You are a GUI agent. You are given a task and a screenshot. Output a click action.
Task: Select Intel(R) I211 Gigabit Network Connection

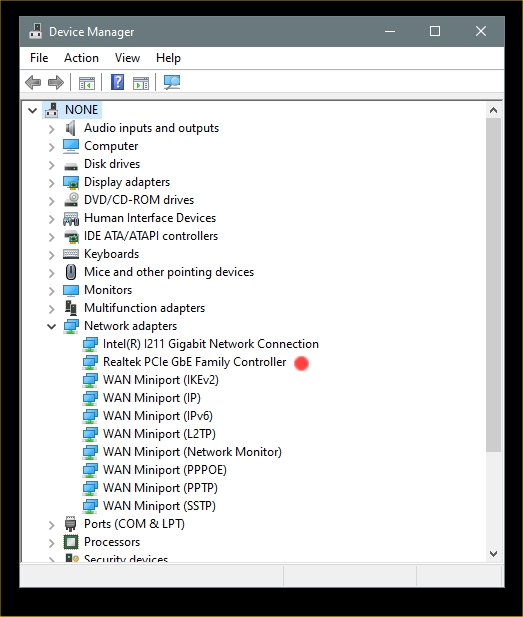211,344
